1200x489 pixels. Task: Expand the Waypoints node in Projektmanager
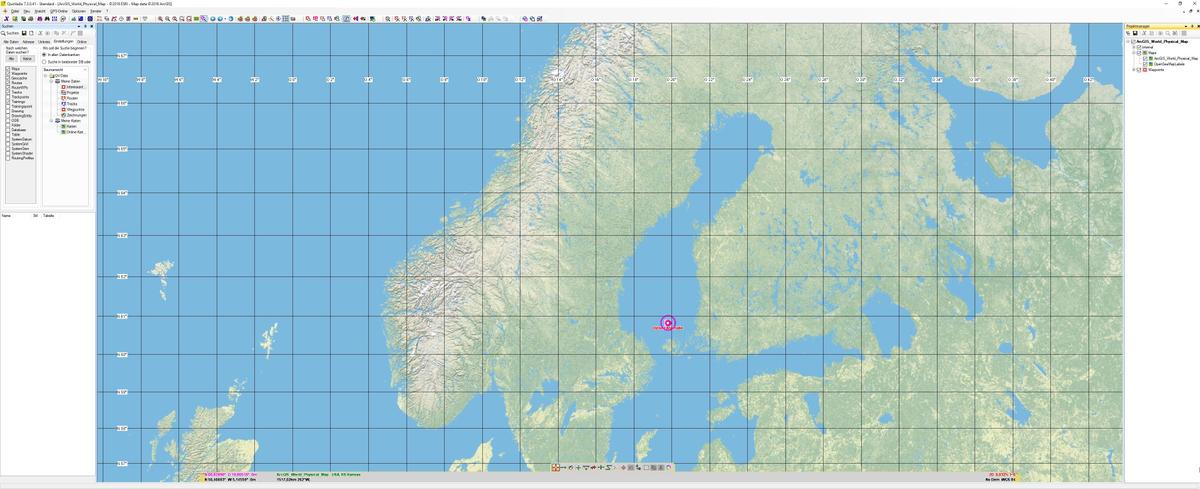(1133, 70)
